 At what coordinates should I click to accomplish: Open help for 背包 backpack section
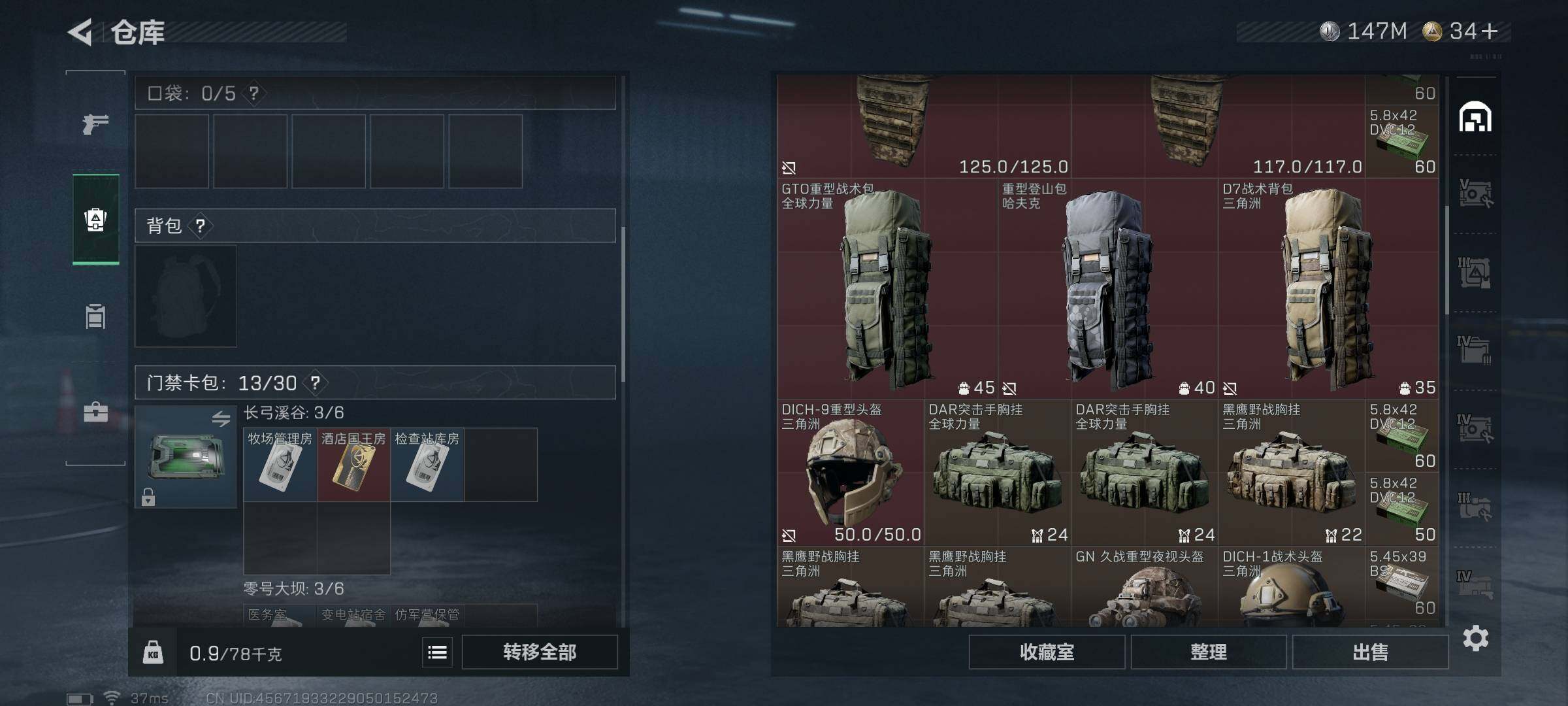pyautogui.click(x=200, y=226)
